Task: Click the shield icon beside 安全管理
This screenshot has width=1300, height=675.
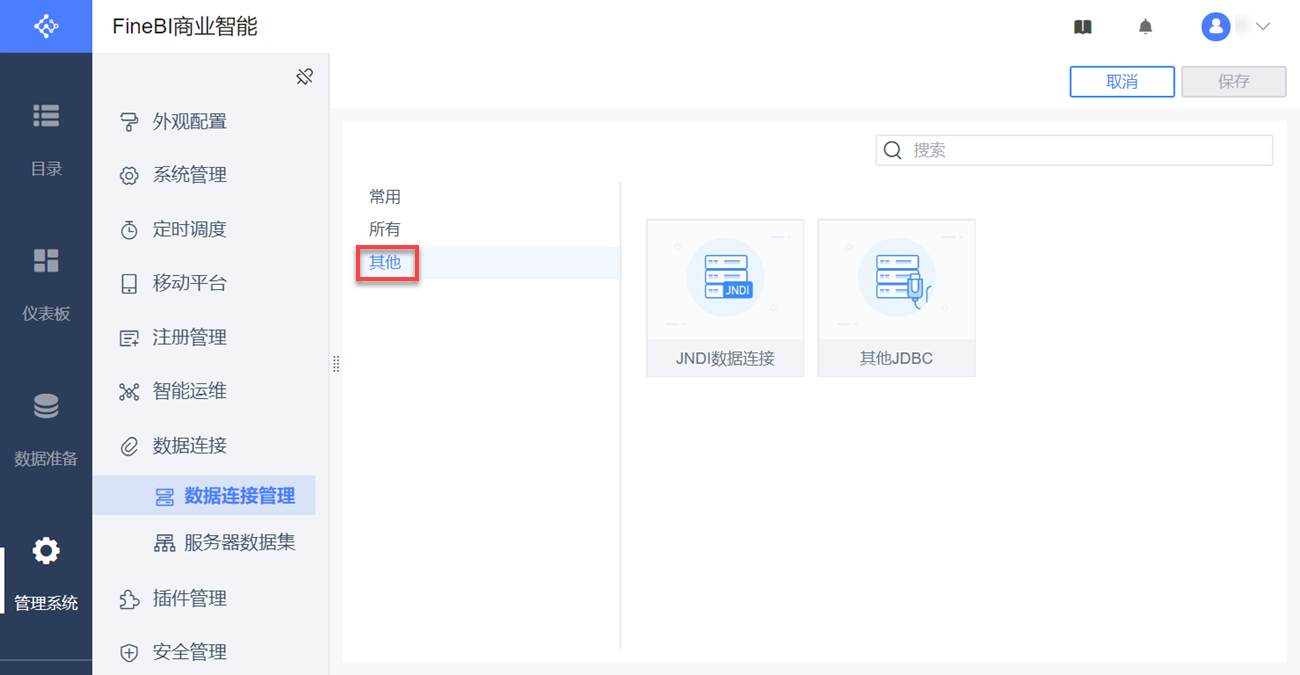Action: pyautogui.click(x=129, y=653)
